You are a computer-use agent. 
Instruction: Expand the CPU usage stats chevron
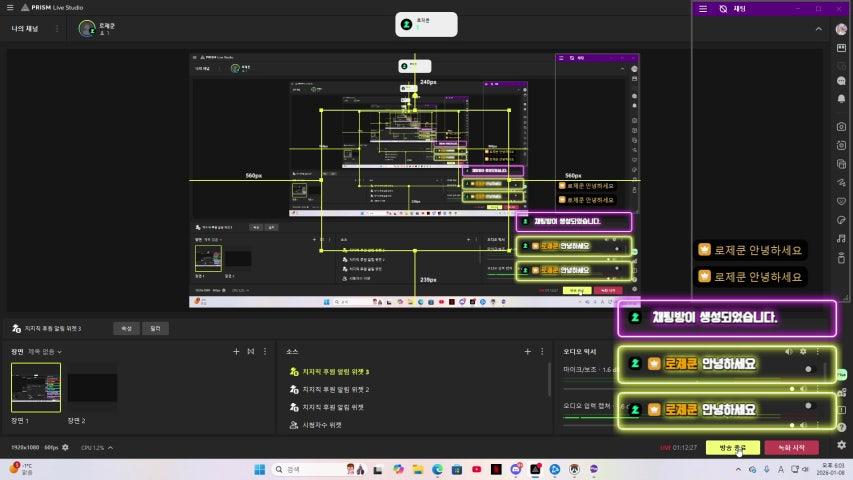110,447
